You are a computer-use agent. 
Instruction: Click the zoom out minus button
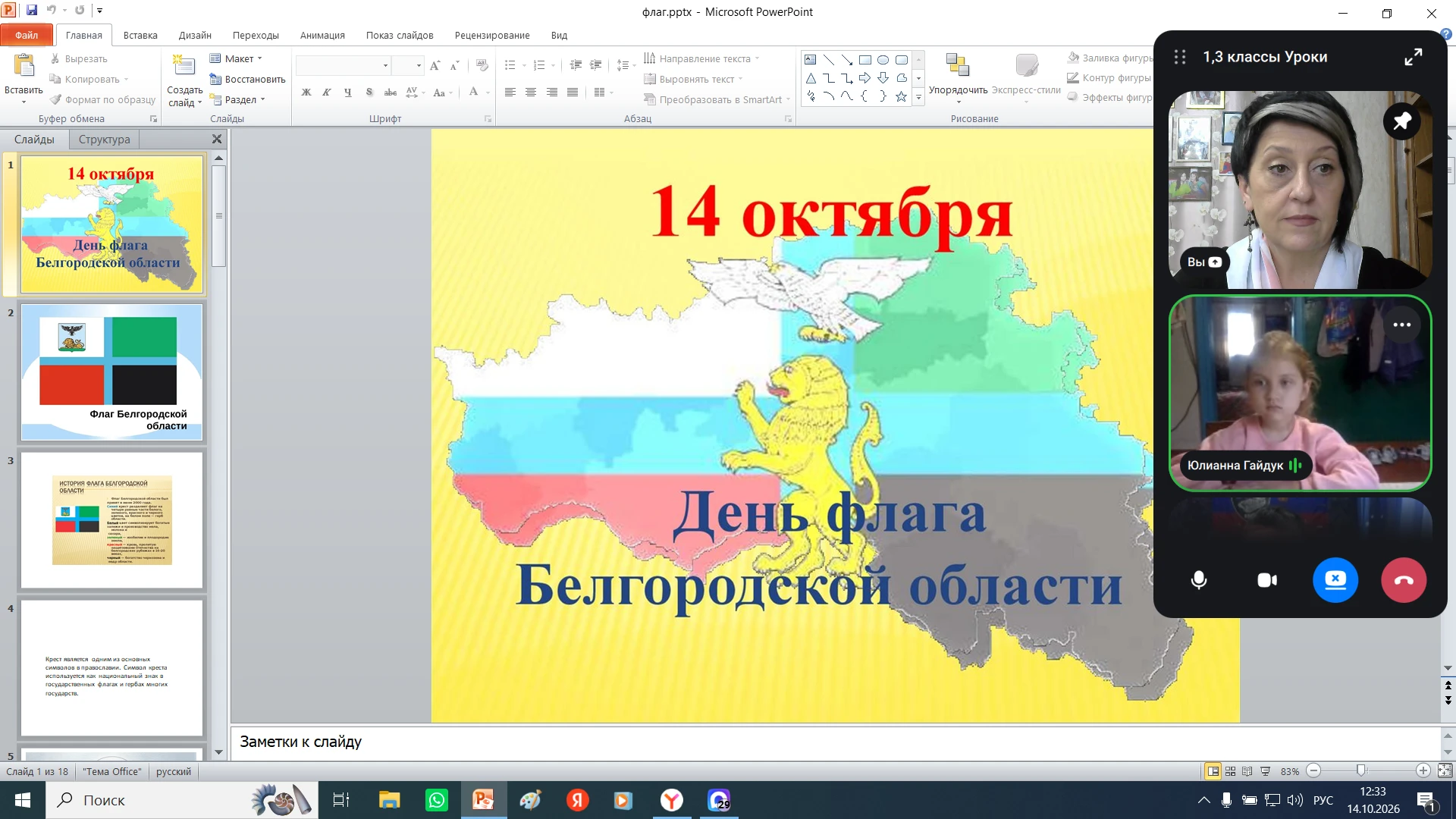(x=1313, y=771)
